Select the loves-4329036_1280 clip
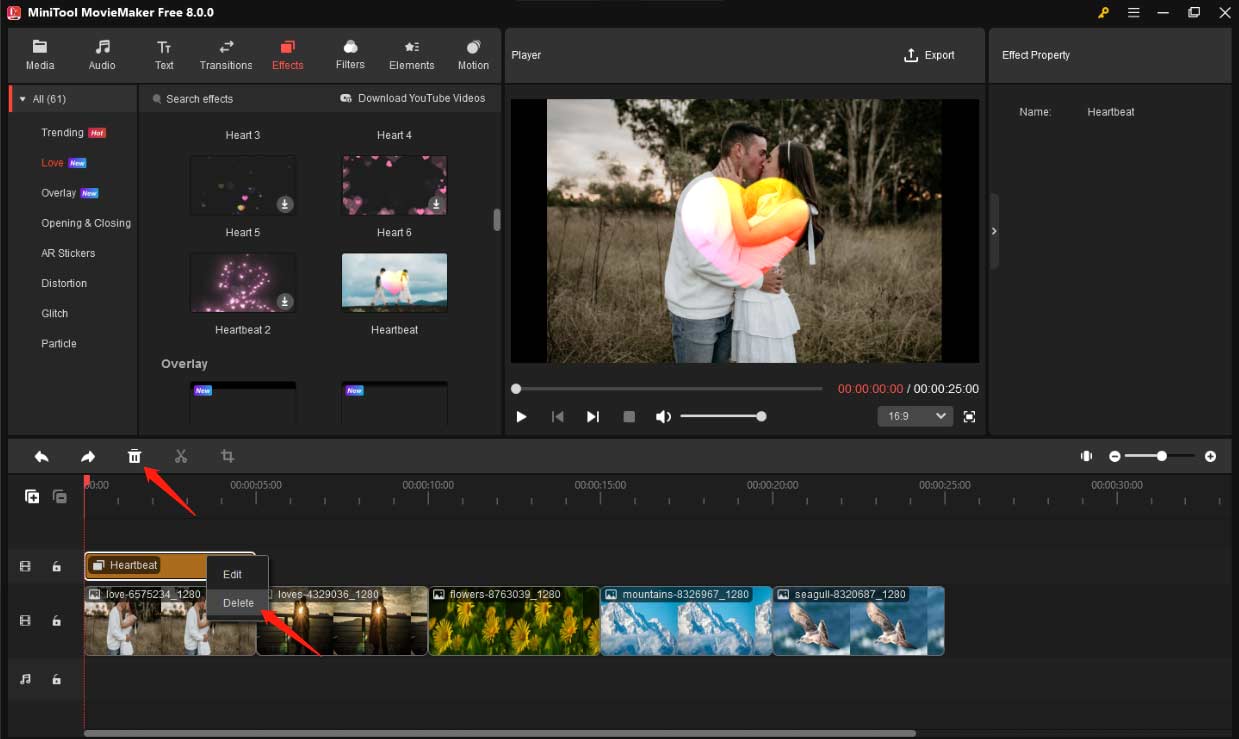This screenshot has width=1239, height=739. point(342,621)
